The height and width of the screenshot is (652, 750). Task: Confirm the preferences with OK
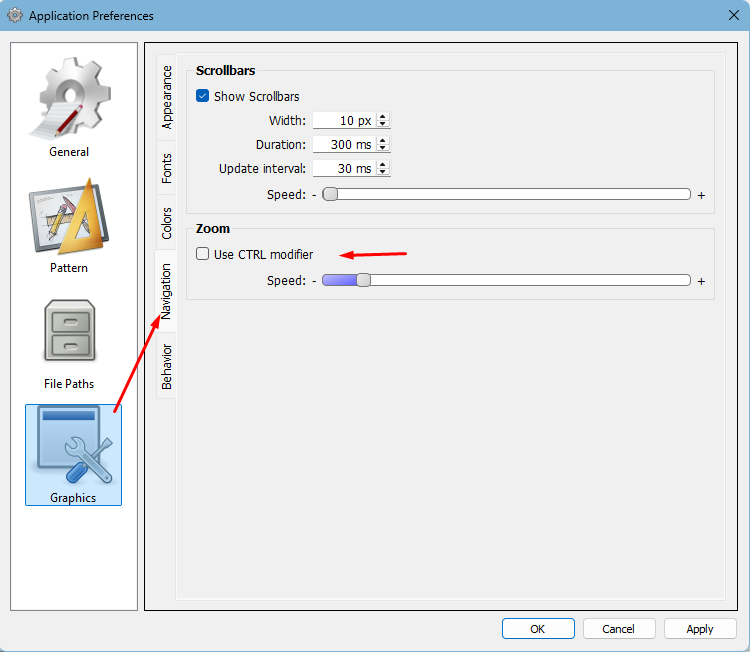click(x=538, y=629)
